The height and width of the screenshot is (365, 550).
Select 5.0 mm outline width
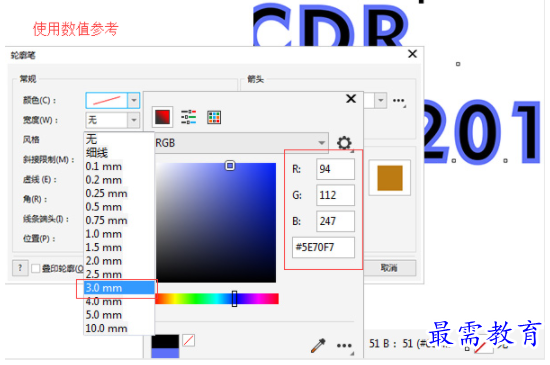(119, 315)
